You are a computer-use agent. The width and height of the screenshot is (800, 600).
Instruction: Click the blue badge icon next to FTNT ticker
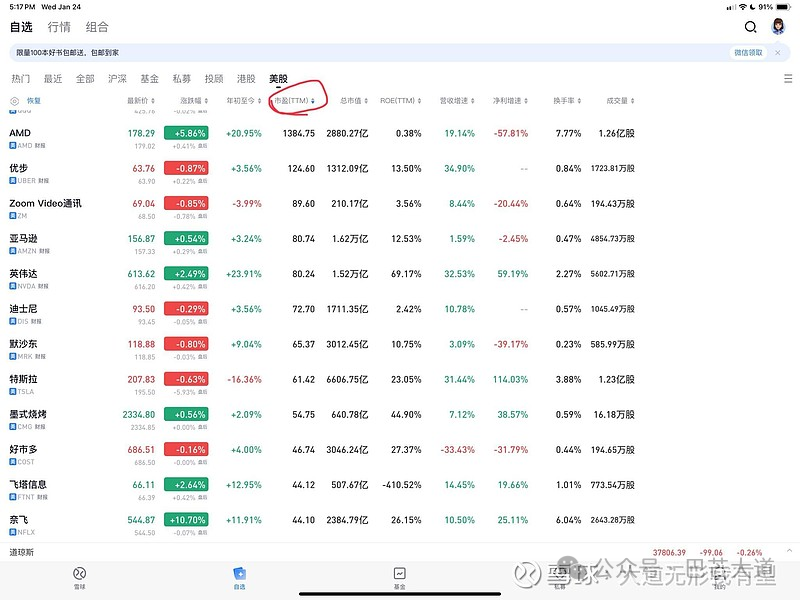coord(13,497)
